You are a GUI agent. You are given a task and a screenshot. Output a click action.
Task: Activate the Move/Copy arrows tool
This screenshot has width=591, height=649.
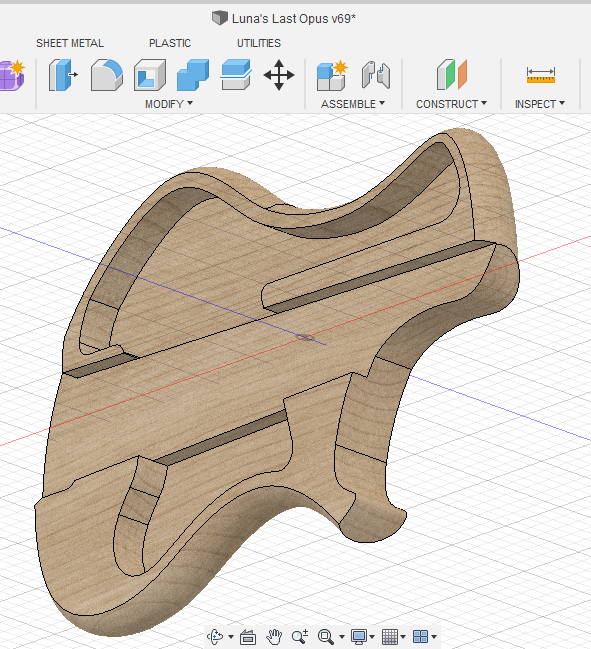click(279, 75)
